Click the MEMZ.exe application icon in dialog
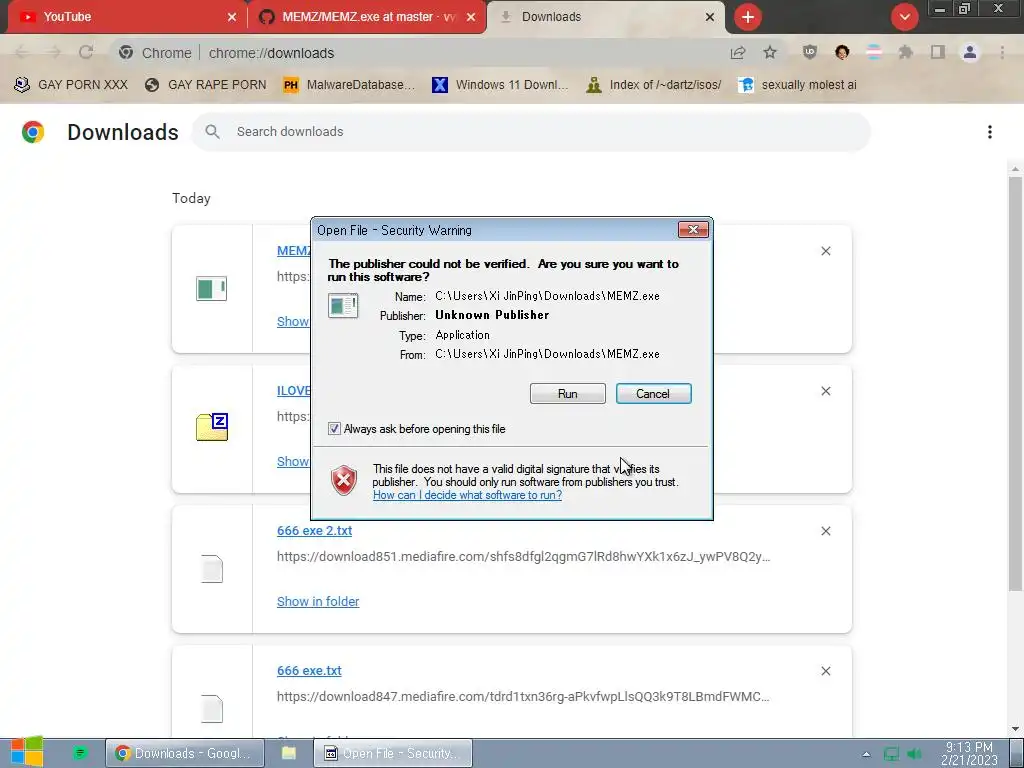Image resolution: width=1024 pixels, height=768 pixels. tap(343, 306)
